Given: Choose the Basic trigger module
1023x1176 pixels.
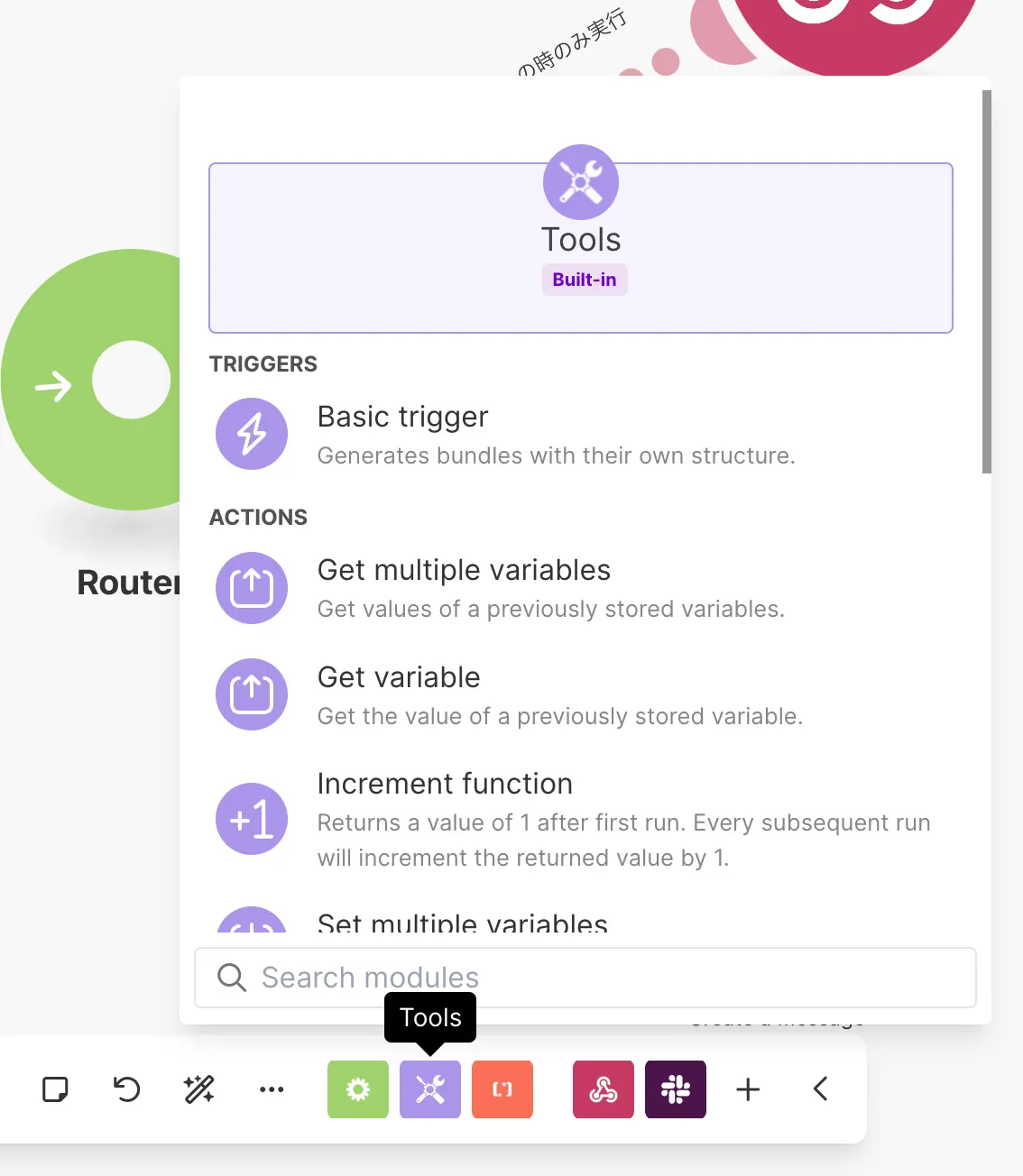Looking at the screenshot, I should coord(505,435).
